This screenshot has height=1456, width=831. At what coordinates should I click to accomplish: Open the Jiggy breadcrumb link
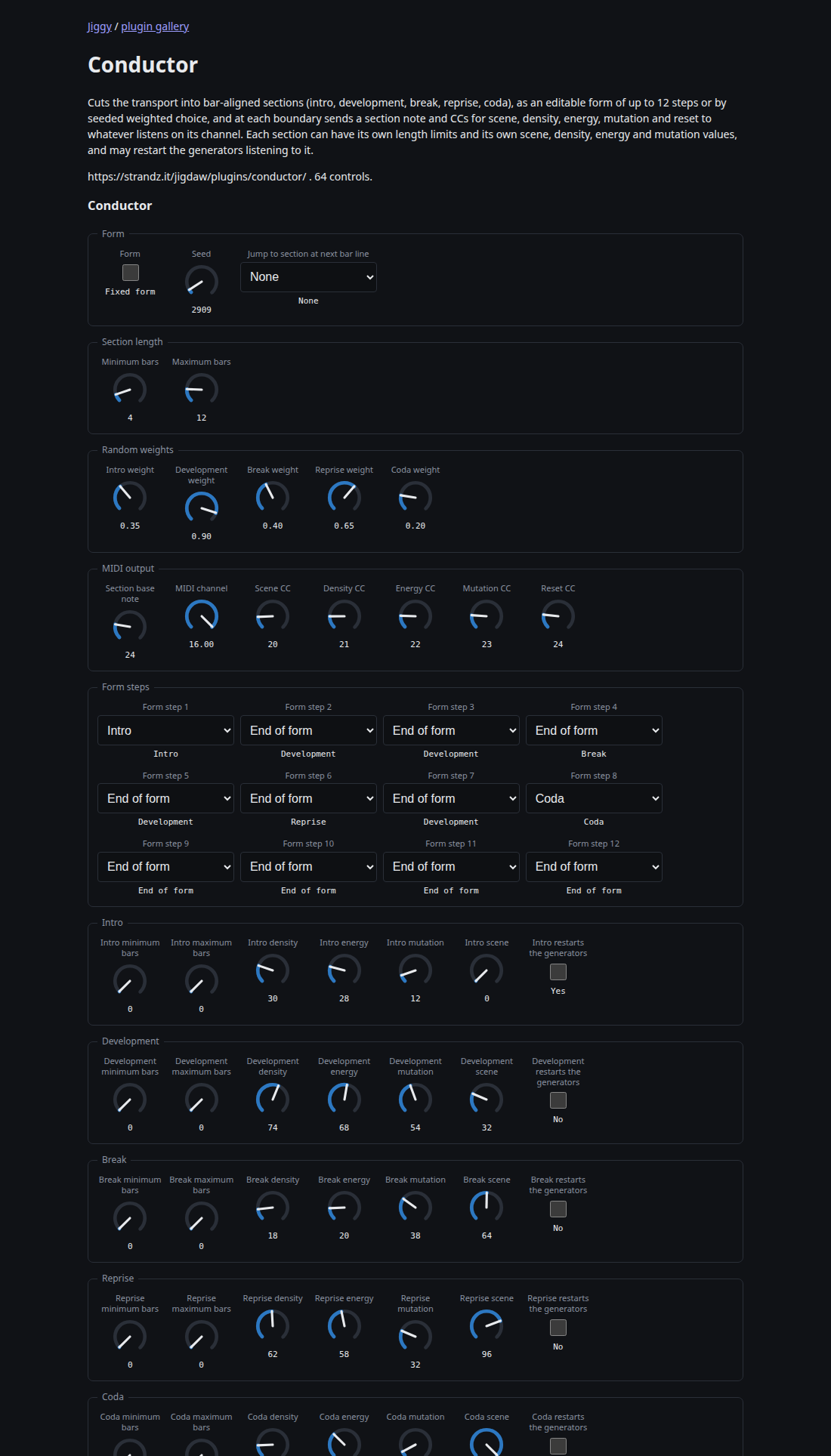[x=100, y=26]
